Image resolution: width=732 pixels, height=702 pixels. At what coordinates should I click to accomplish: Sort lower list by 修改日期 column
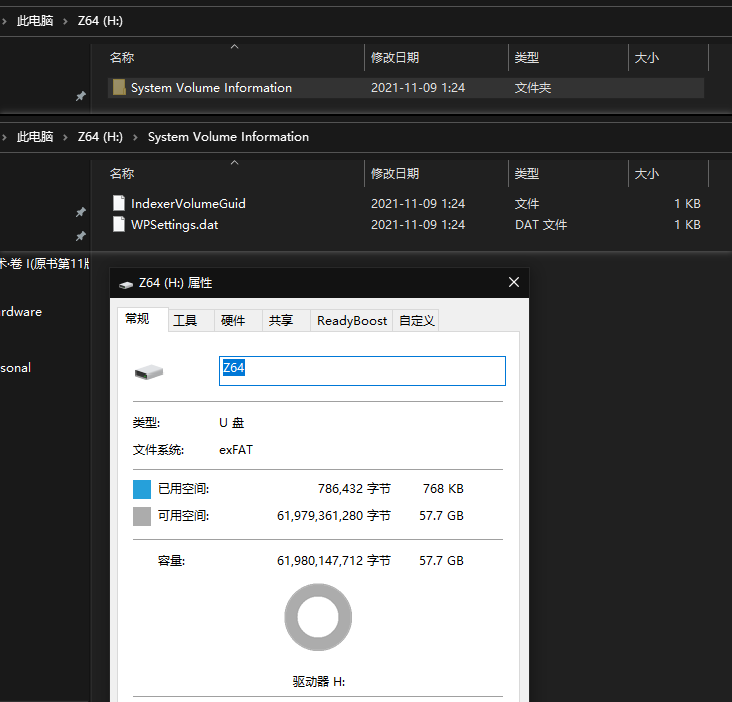coord(395,174)
